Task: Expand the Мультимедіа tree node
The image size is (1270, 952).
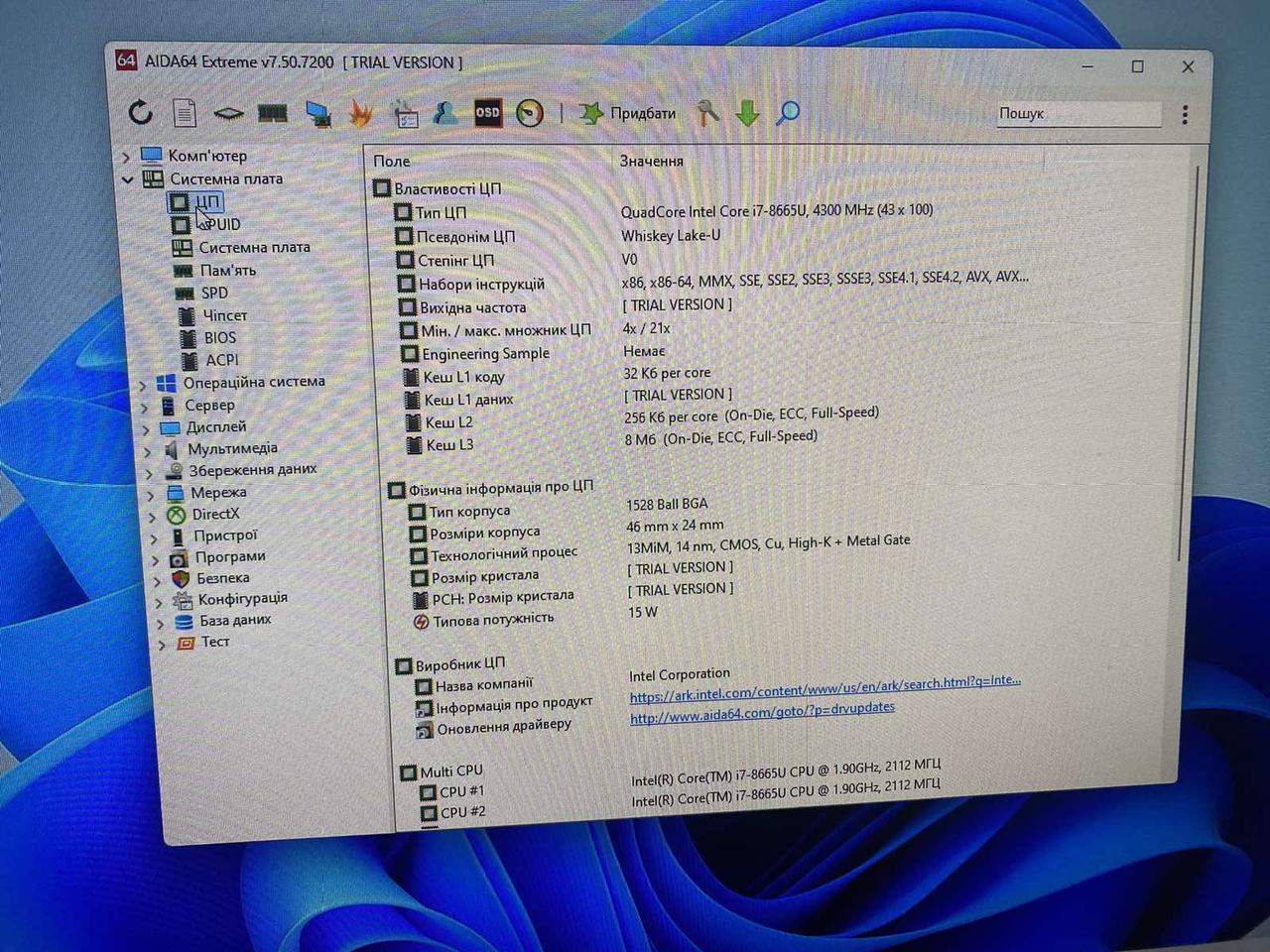Action: (148, 450)
